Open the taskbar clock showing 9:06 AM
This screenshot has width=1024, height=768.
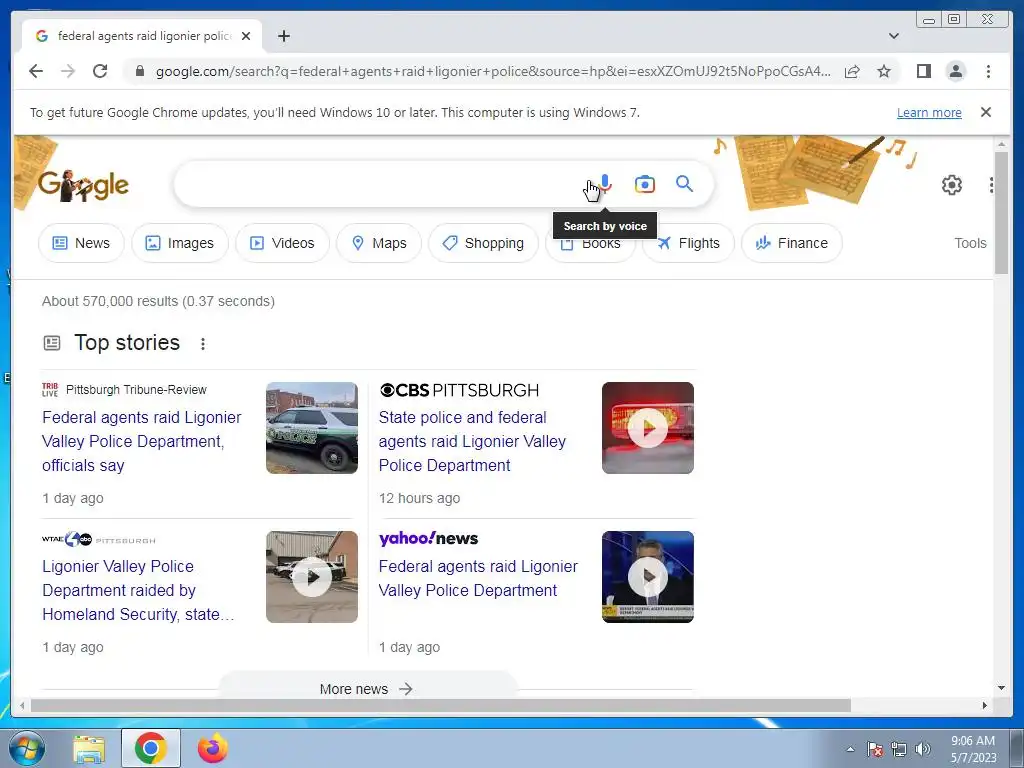click(x=973, y=749)
